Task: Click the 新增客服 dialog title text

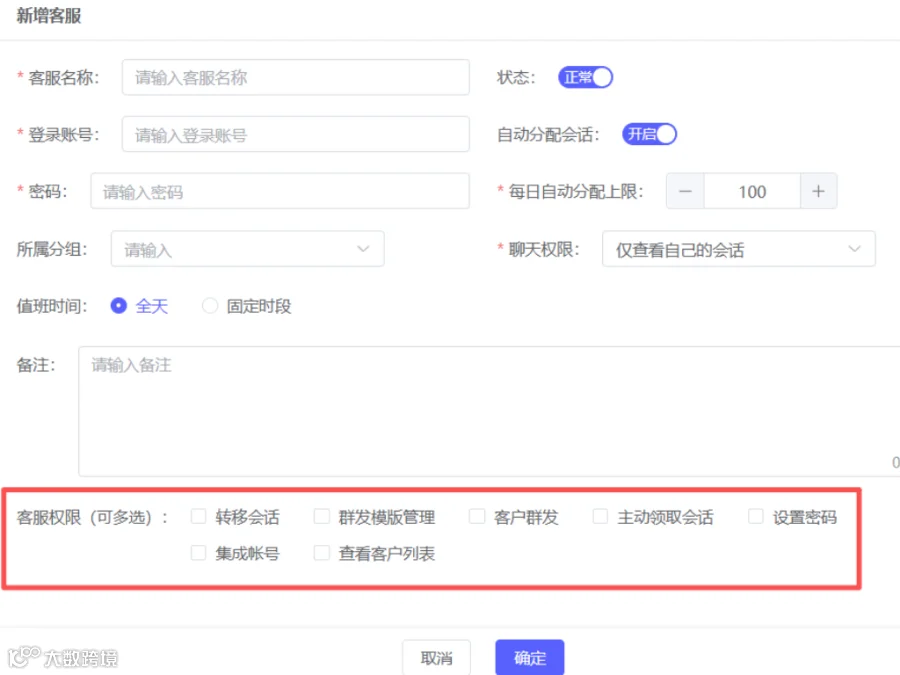Action: coord(49,16)
